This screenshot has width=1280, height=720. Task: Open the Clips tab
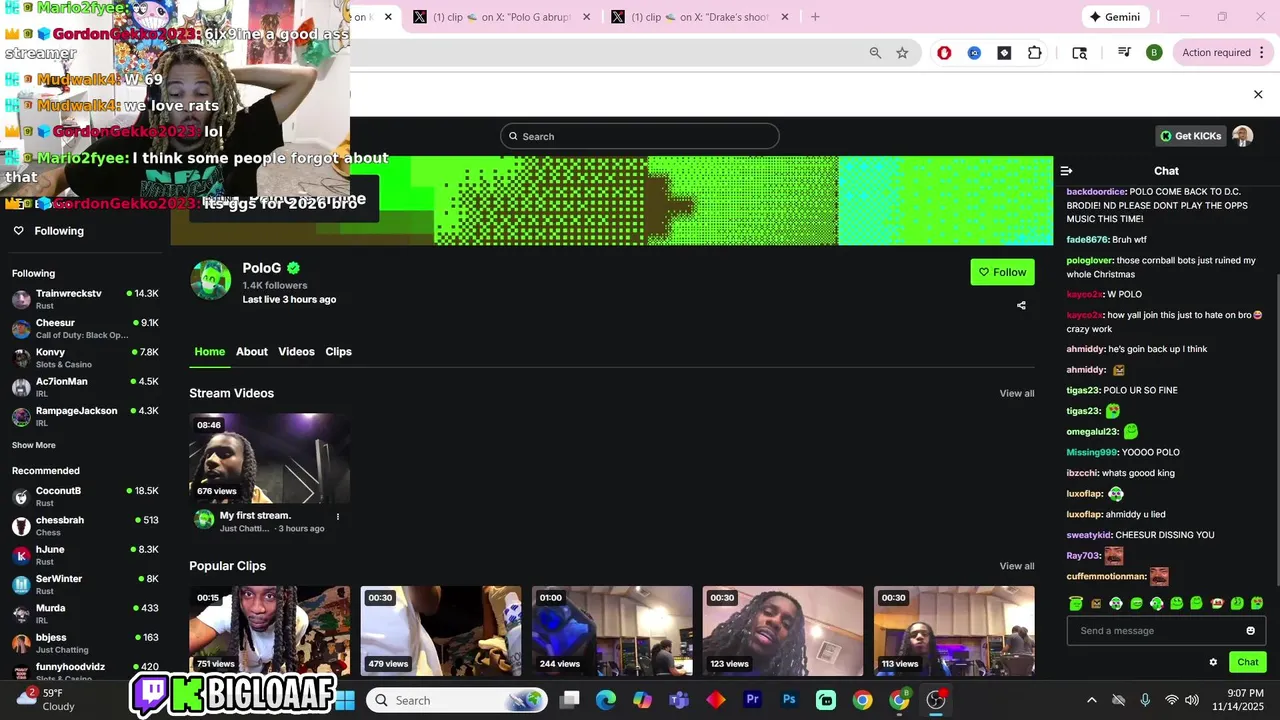pos(338,352)
